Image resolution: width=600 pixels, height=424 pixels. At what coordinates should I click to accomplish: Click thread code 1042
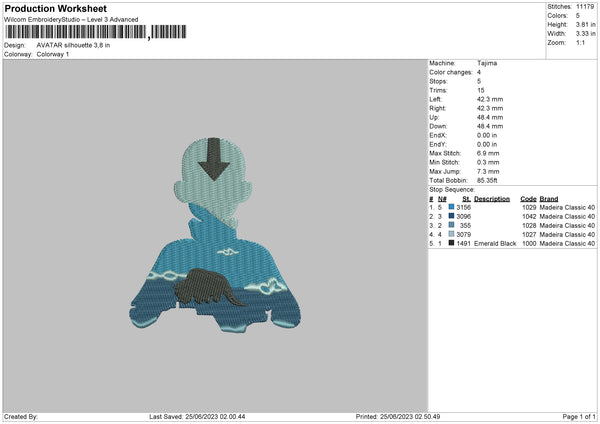click(x=529, y=216)
